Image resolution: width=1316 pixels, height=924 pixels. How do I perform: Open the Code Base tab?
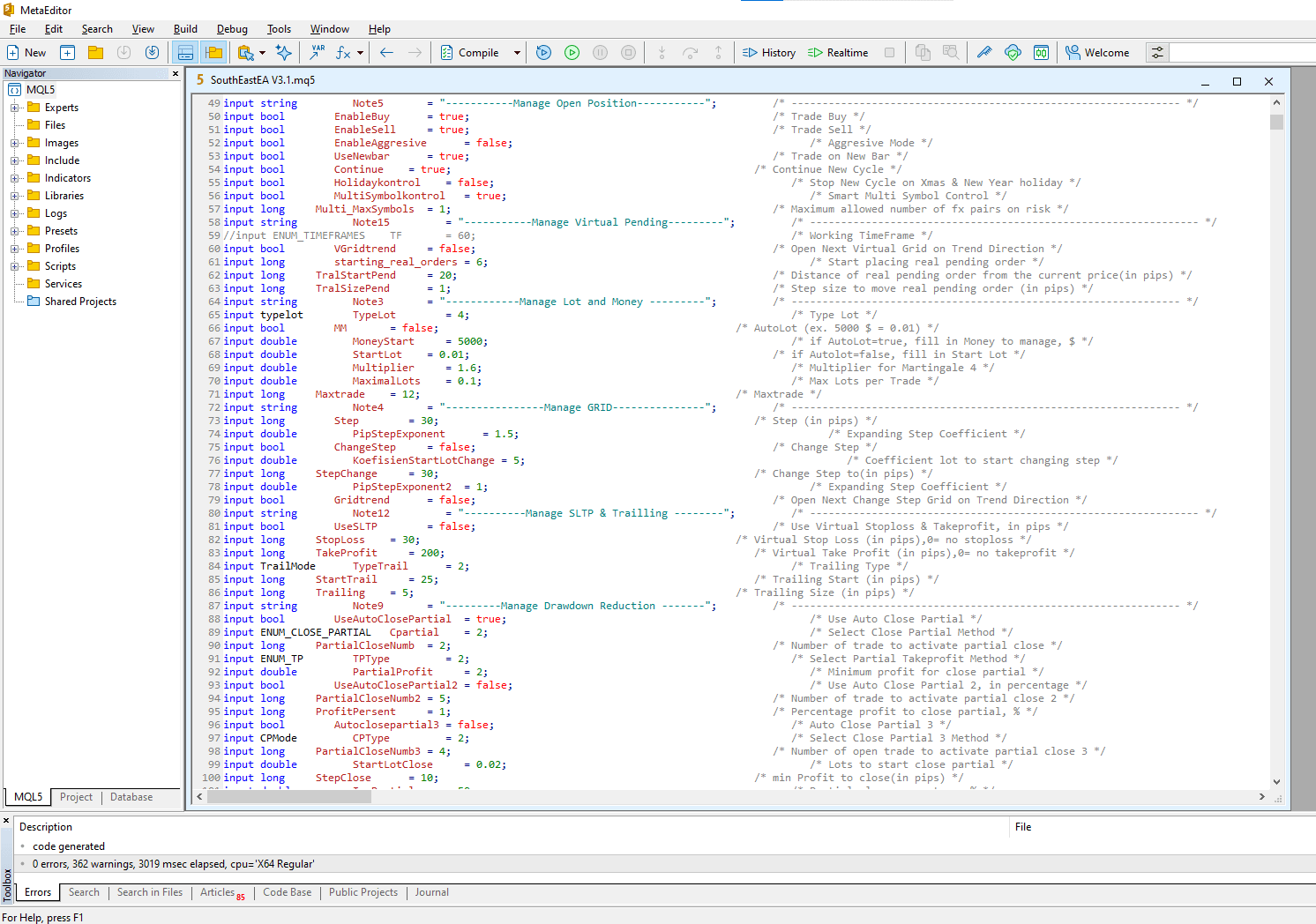287,892
